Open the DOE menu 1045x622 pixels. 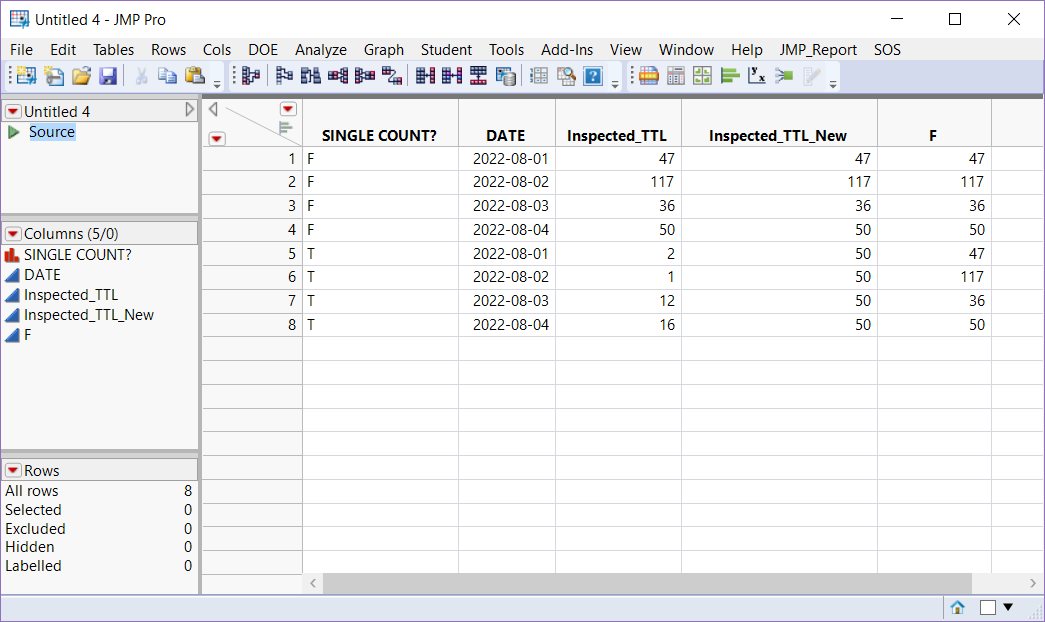(x=263, y=49)
